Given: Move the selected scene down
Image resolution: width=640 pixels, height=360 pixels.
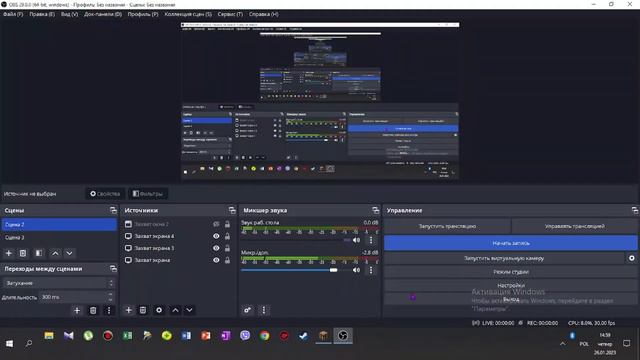Looking at the screenshot, I should [69, 253].
